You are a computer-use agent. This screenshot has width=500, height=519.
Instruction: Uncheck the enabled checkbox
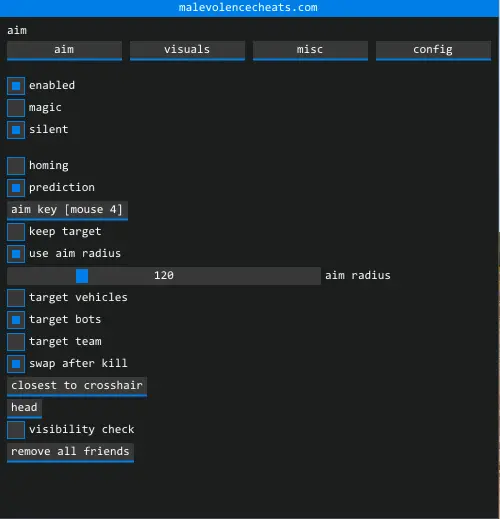(x=16, y=86)
